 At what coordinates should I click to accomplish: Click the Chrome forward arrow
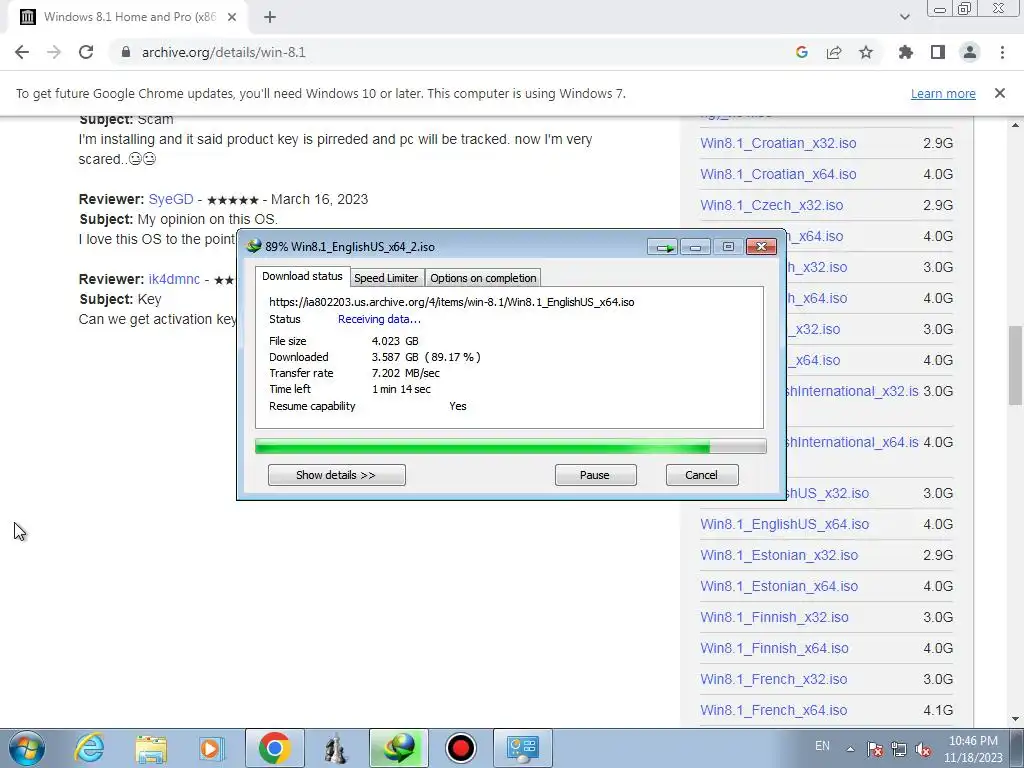pos(54,52)
